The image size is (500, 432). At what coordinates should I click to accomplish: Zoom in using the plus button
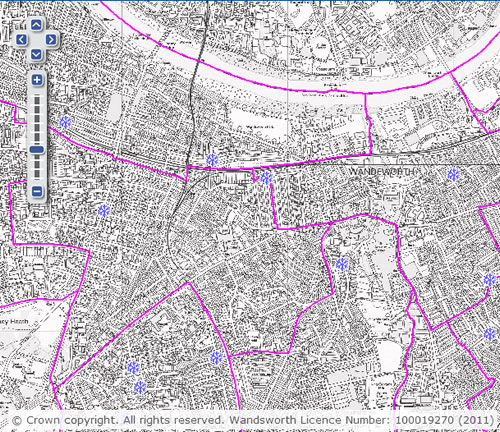[37, 80]
